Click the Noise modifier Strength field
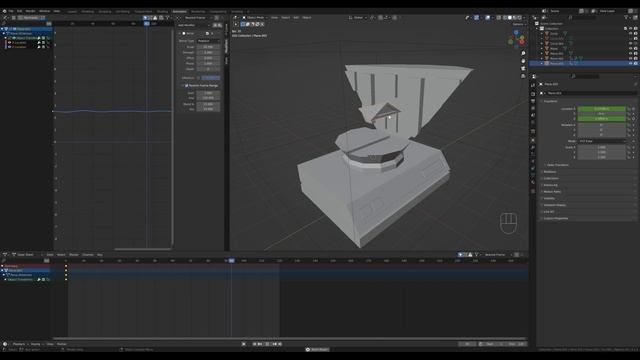 (x=208, y=52)
